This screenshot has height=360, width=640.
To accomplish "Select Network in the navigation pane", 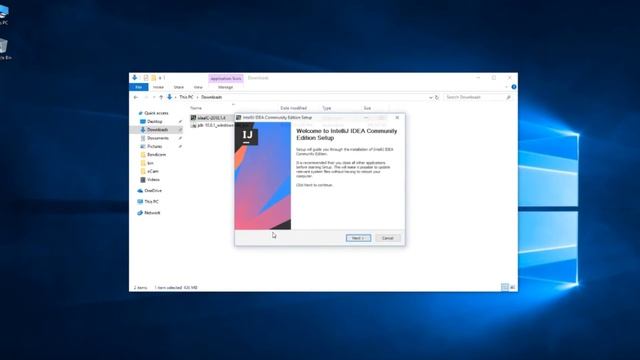I will click(152, 213).
